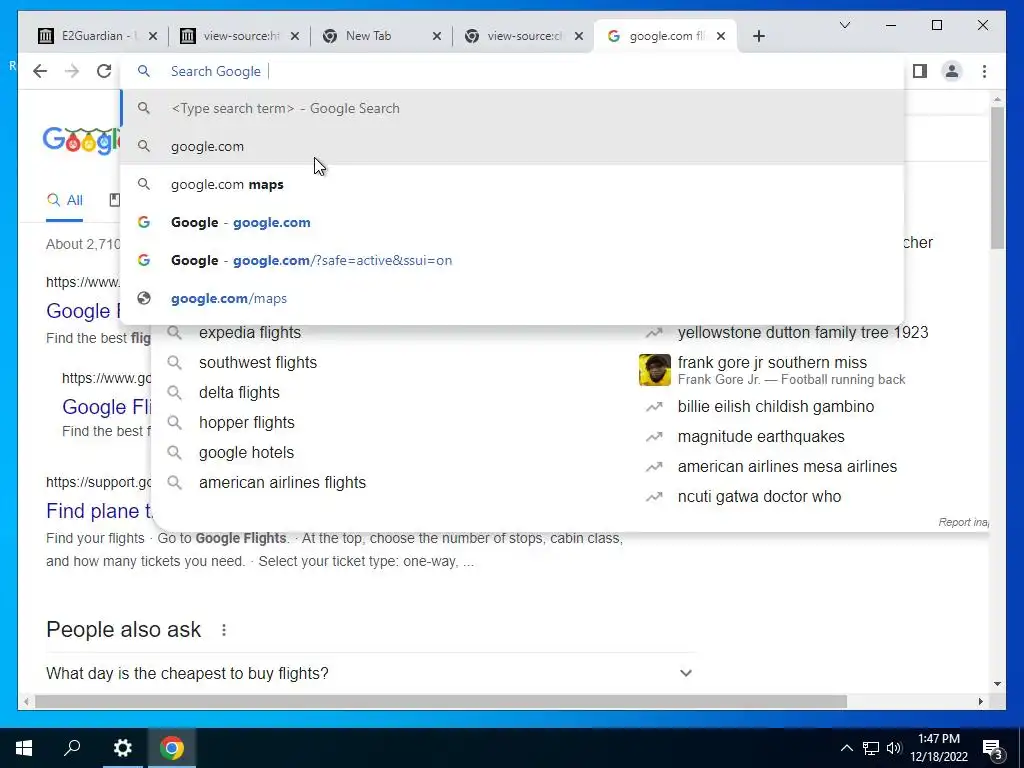Close the first view-source tab
The width and height of the screenshot is (1024, 768).
[295, 36]
